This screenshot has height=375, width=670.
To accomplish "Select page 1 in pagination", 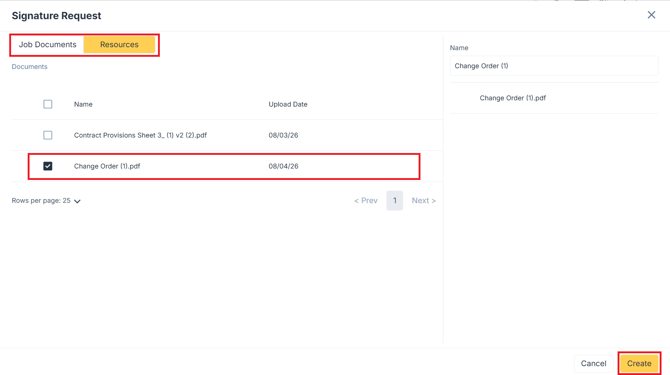I will [394, 201].
